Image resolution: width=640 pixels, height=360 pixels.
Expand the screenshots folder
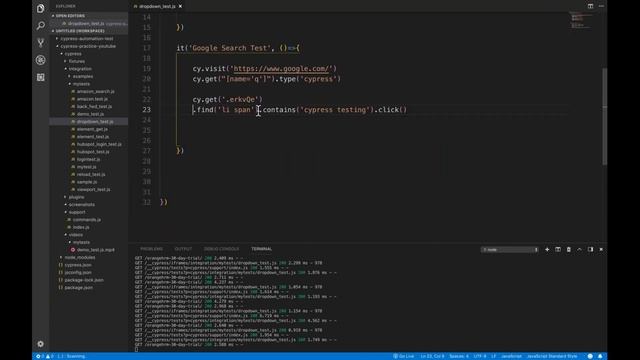pos(82,204)
